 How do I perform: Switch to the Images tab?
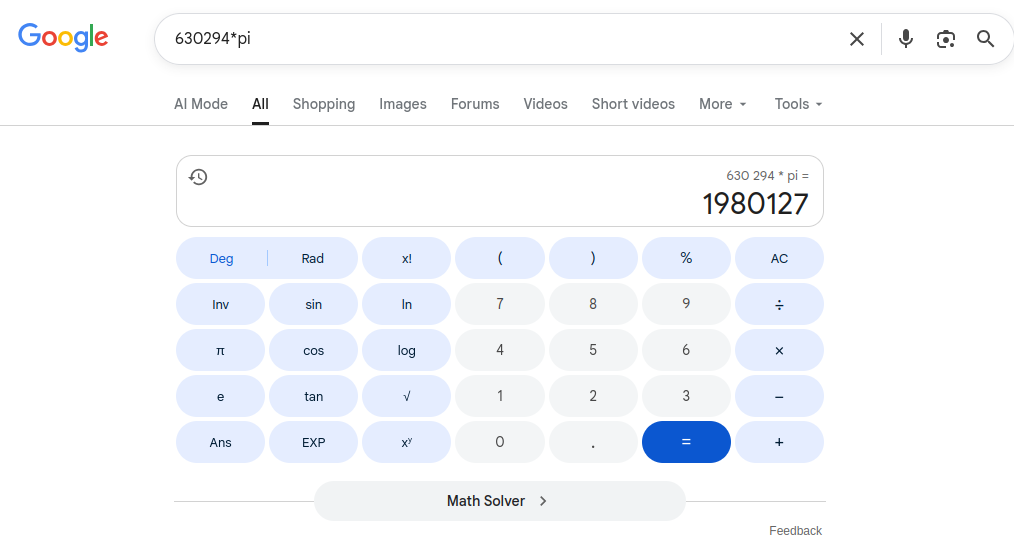(x=402, y=104)
